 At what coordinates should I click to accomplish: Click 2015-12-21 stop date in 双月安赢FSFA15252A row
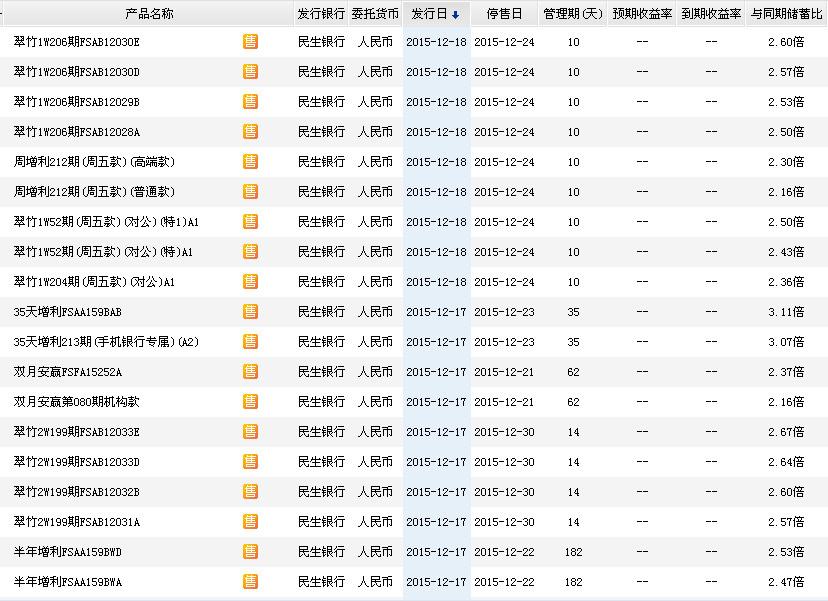pyautogui.click(x=504, y=372)
